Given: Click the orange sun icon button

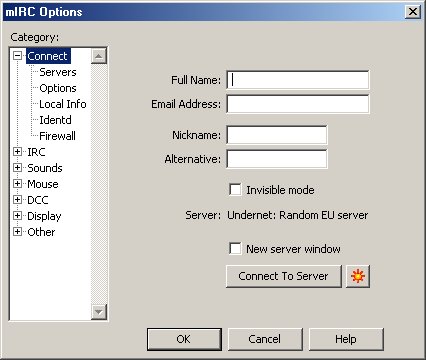Looking at the screenshot, I should pos(358,276).
